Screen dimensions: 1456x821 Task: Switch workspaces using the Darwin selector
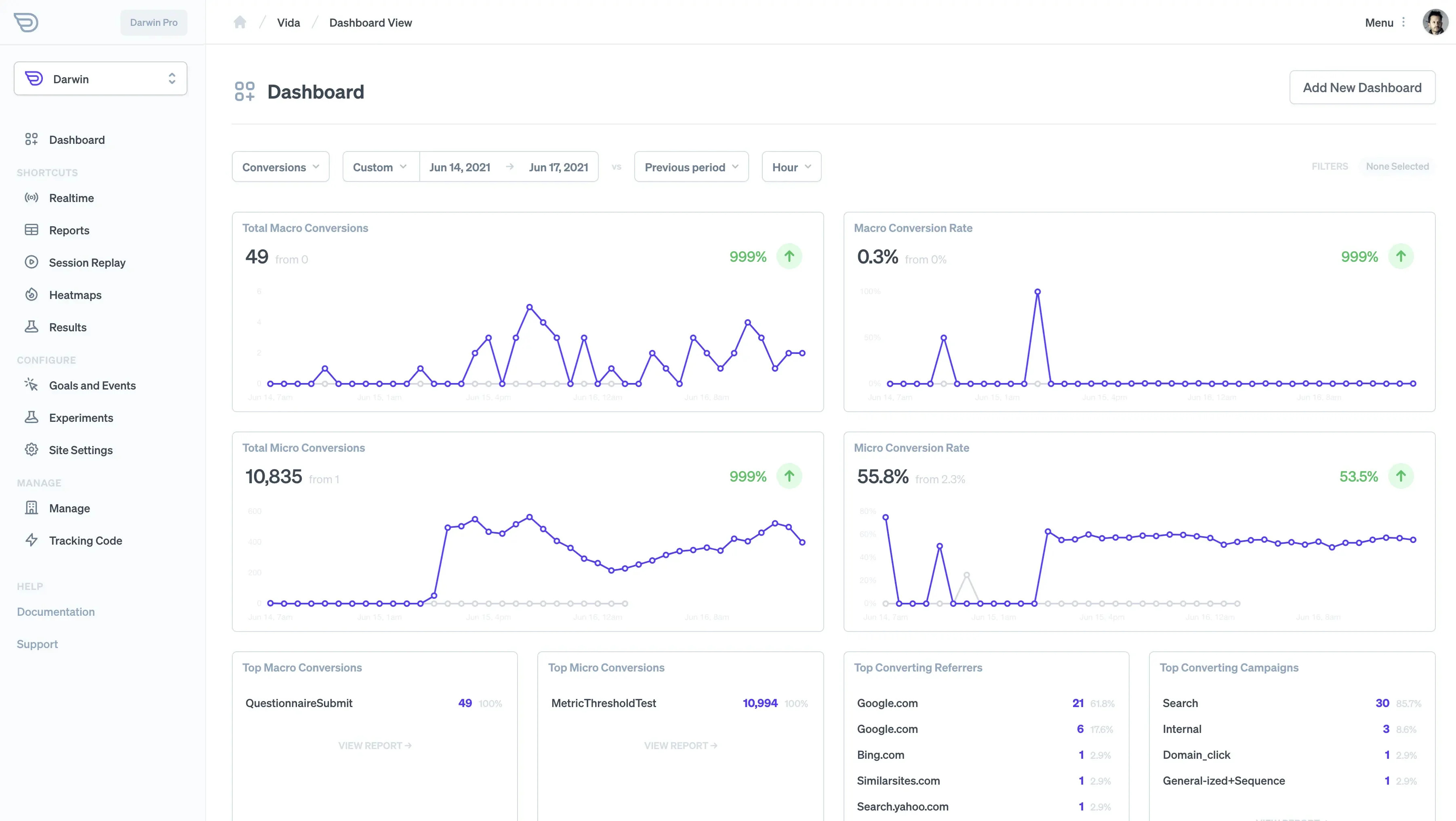(100, 78)
